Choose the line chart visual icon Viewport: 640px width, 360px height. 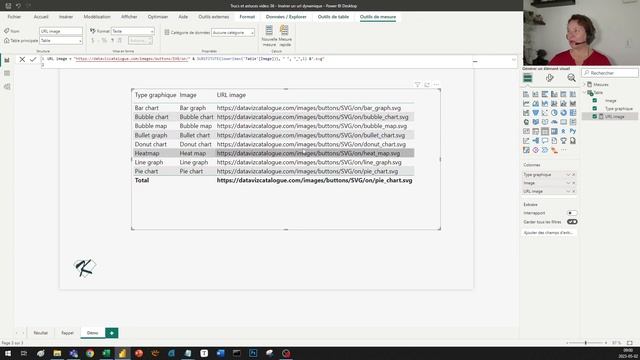(x=526, y=104)
